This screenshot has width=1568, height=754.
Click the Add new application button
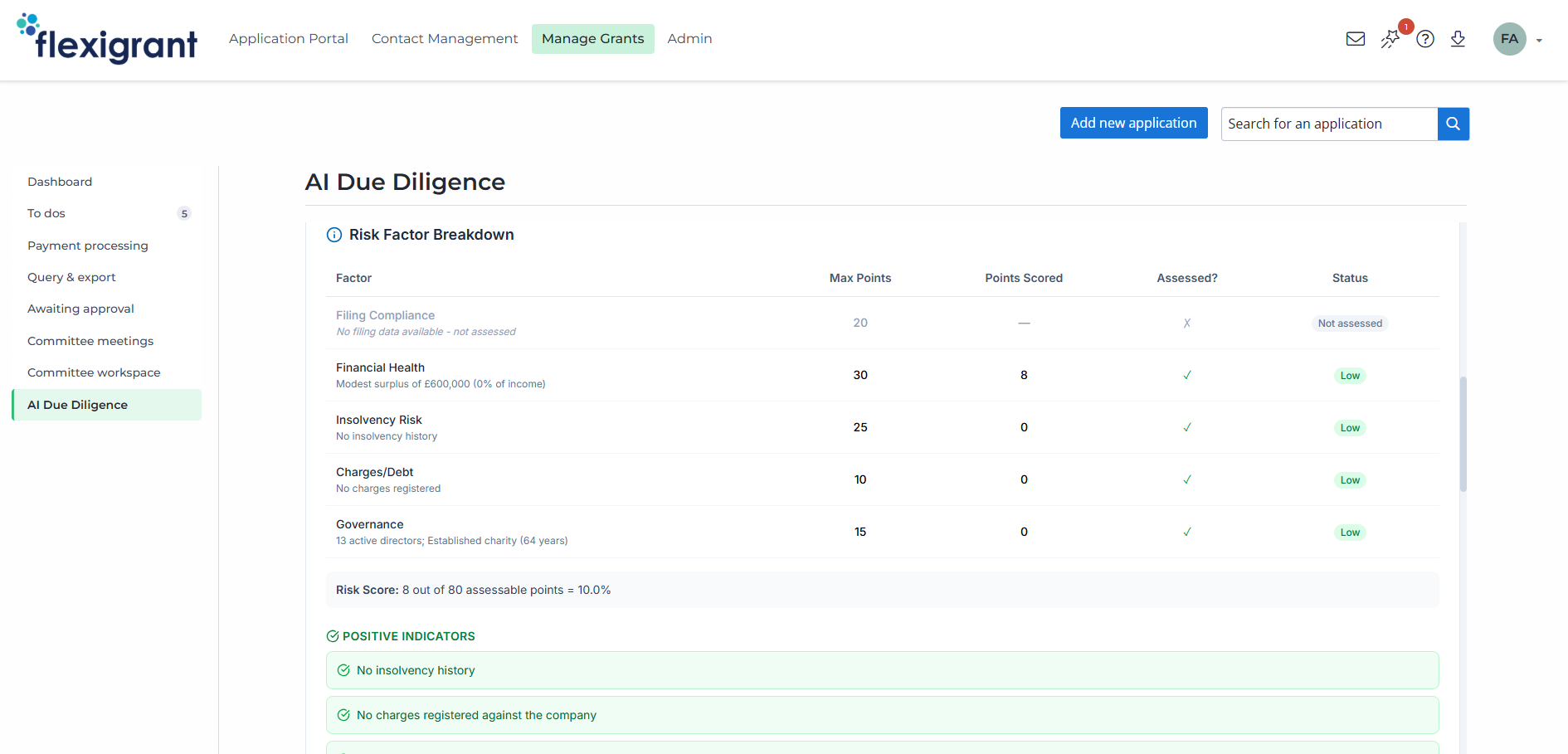[x=1133, y=123]
